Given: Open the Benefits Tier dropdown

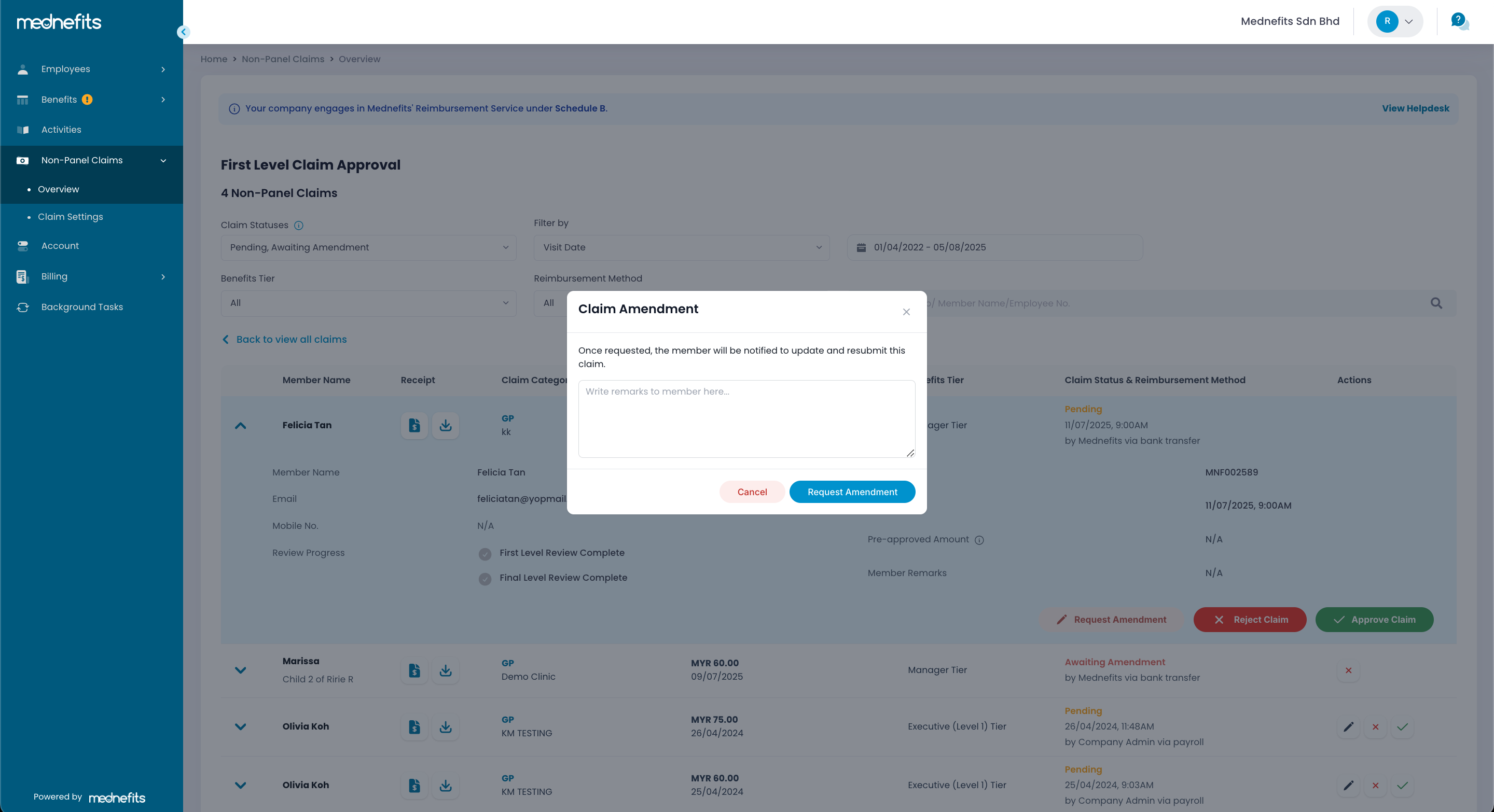Looking at the screenshot, I should (x=368, y=303).
